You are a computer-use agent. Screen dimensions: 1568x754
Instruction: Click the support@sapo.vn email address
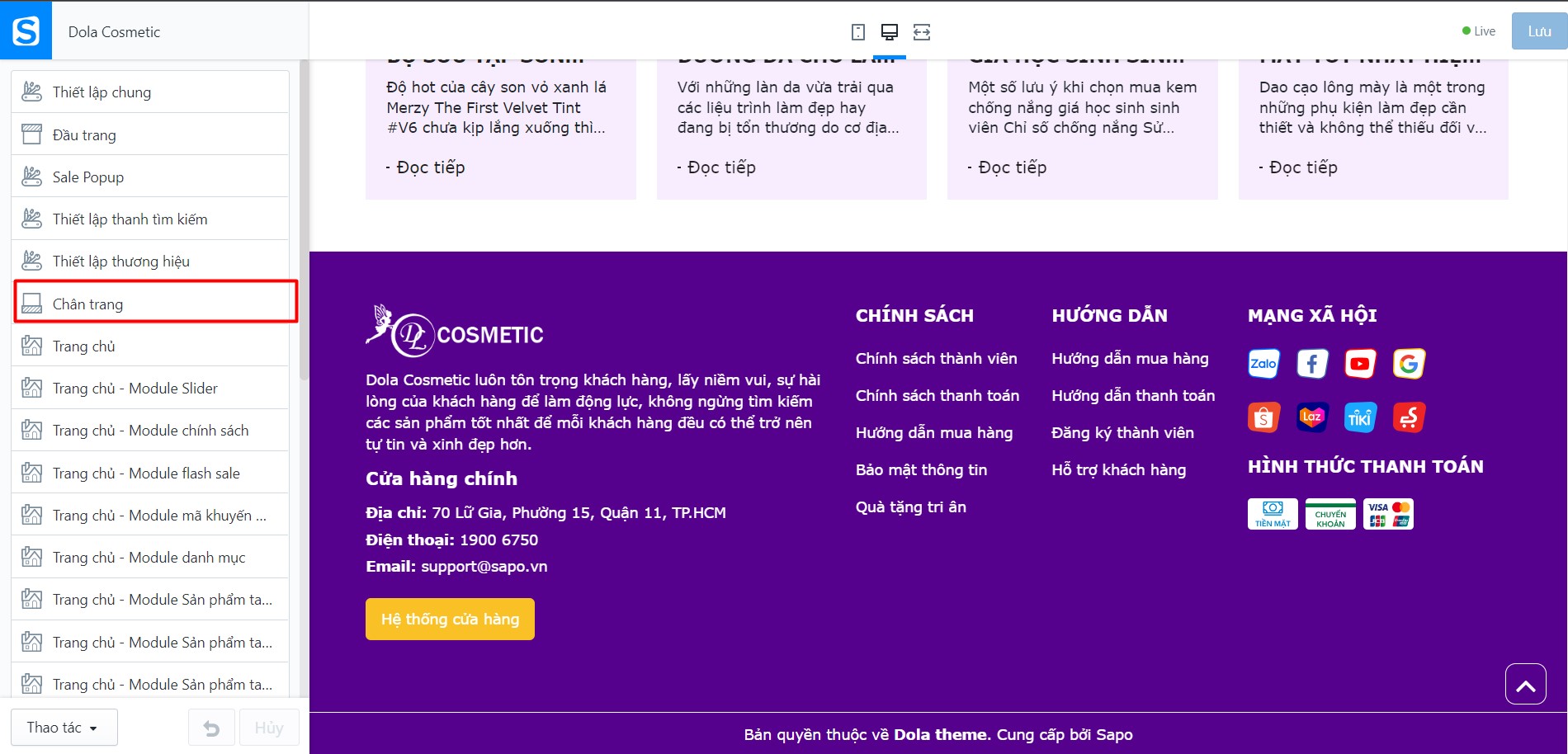point(484,566)
